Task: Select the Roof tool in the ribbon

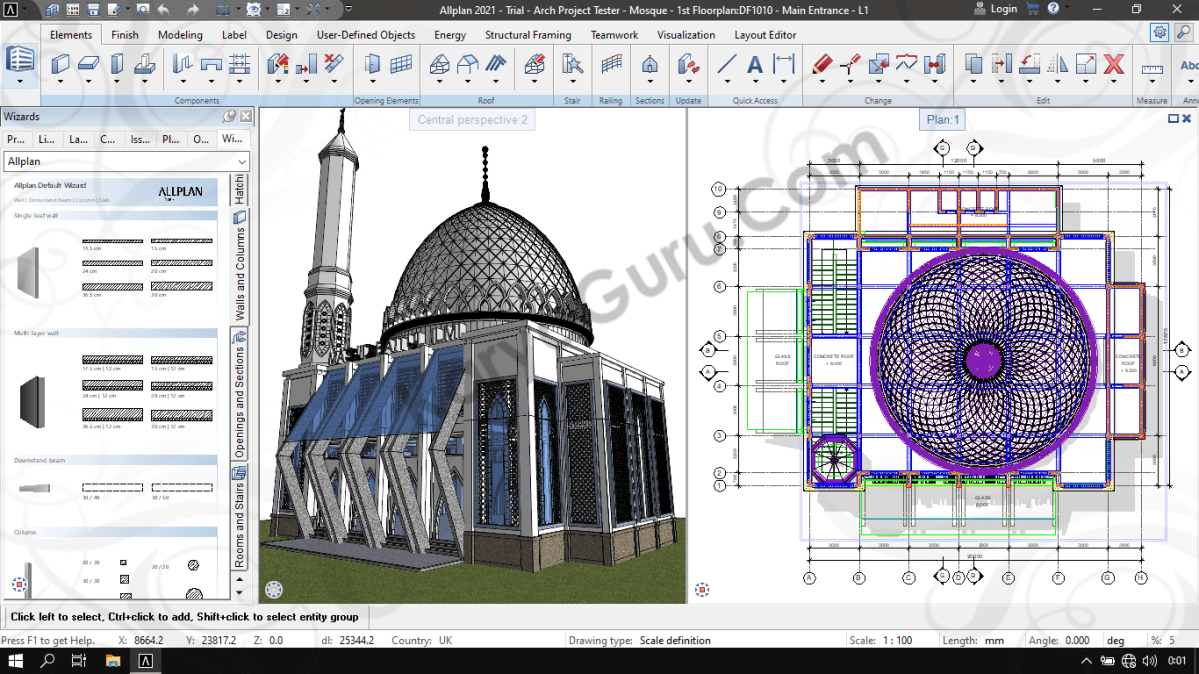Action: tap(438, 65)
